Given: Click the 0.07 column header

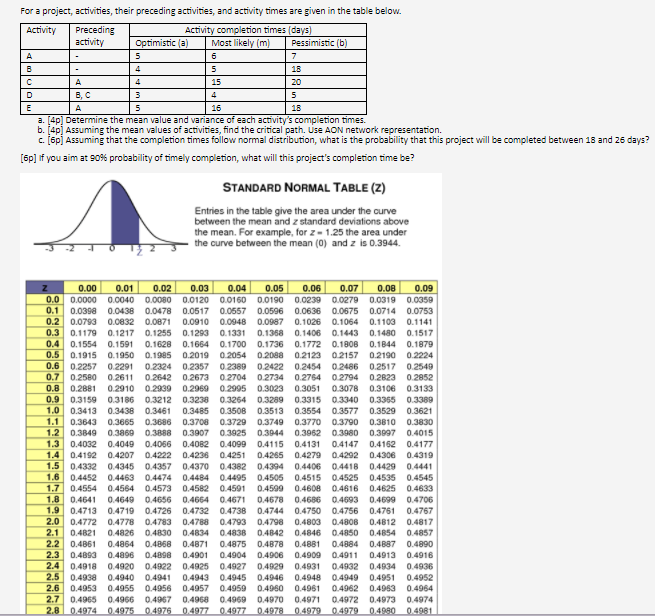Looking at the screenshot, I should pyautogui.click(x=344, y=288).
